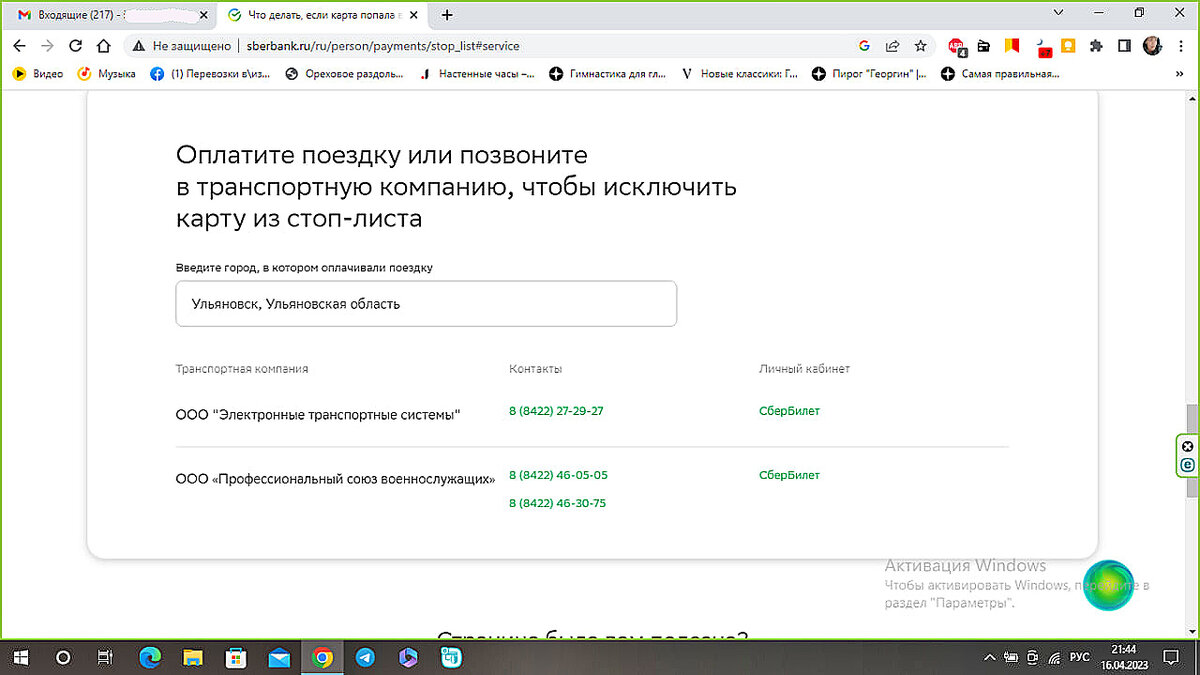1200x675 pixels.
Task: Click the city input showing Ульяновск
Action: coord(426,303)
